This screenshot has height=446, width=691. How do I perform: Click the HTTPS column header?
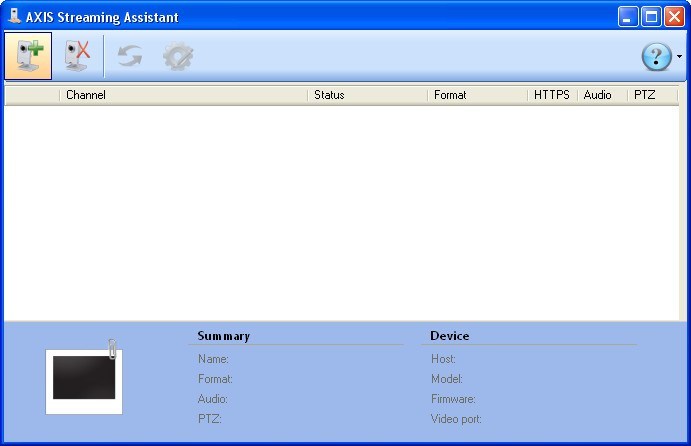pos(552,95)
